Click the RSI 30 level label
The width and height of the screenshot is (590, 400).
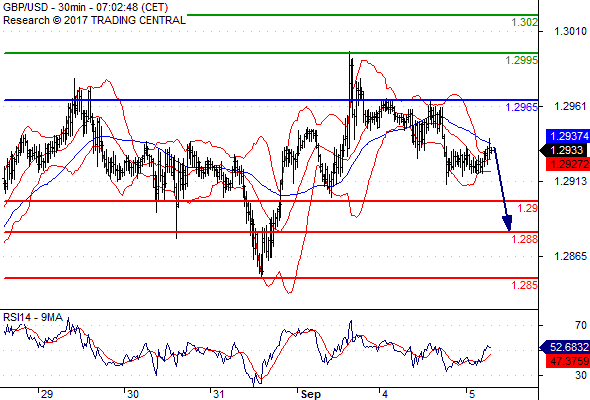(581, 375)
